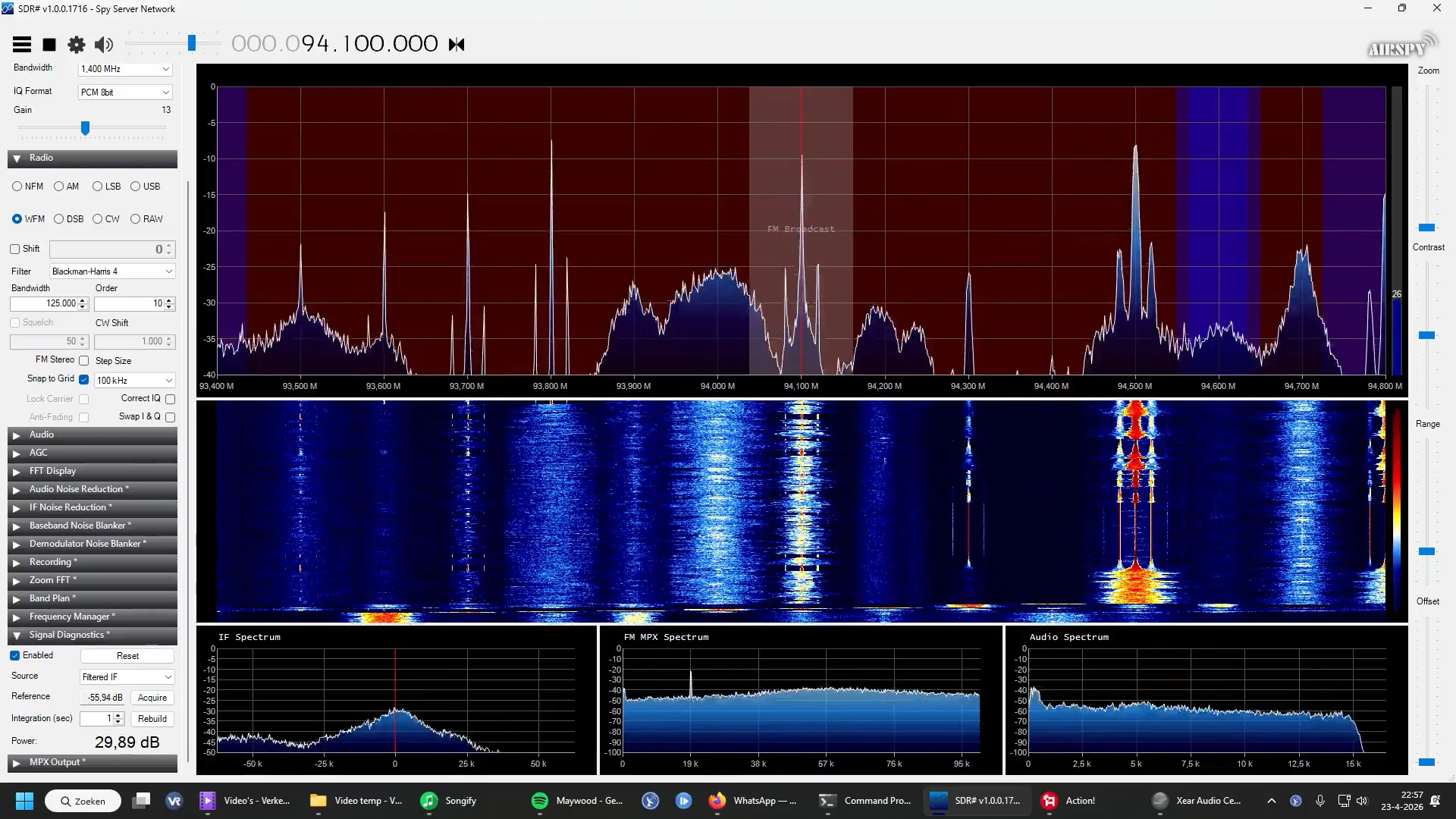Click the Reset button
The image size is (1456, 819).
[127, 656]
